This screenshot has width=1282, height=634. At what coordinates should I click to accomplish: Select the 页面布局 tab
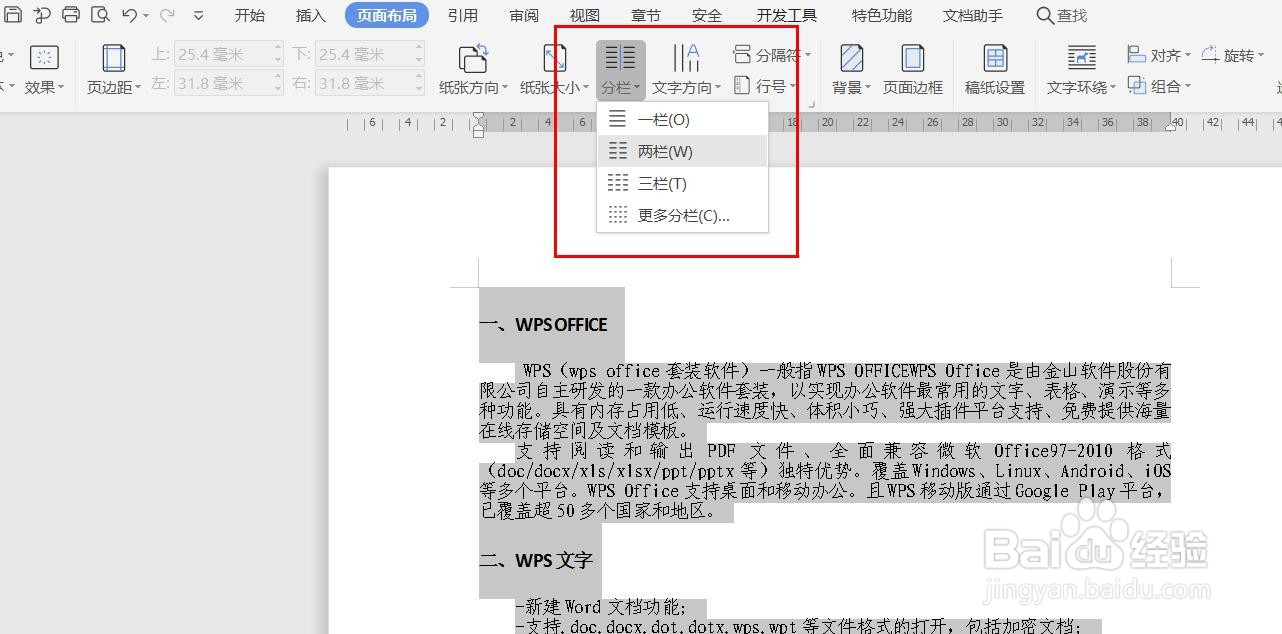(x=386, y=15)
